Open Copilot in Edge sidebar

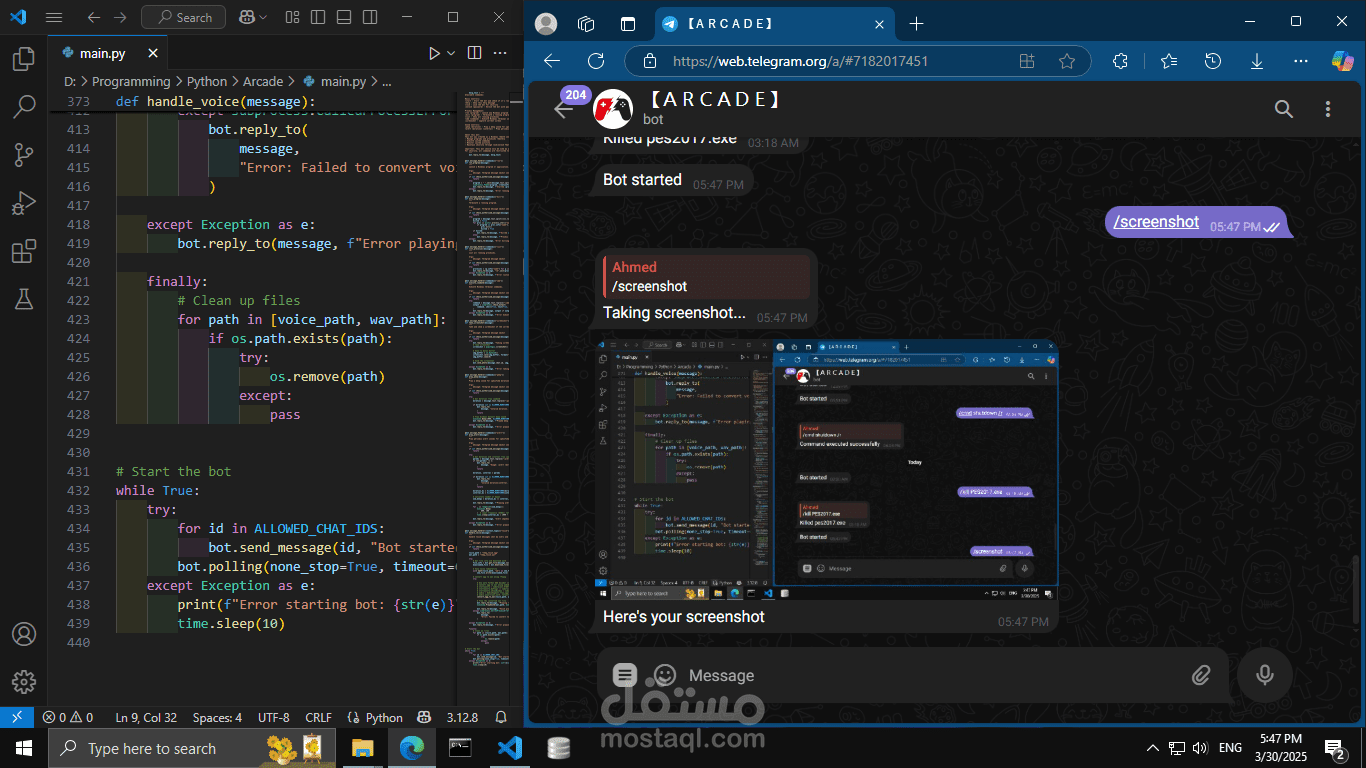1342,61
